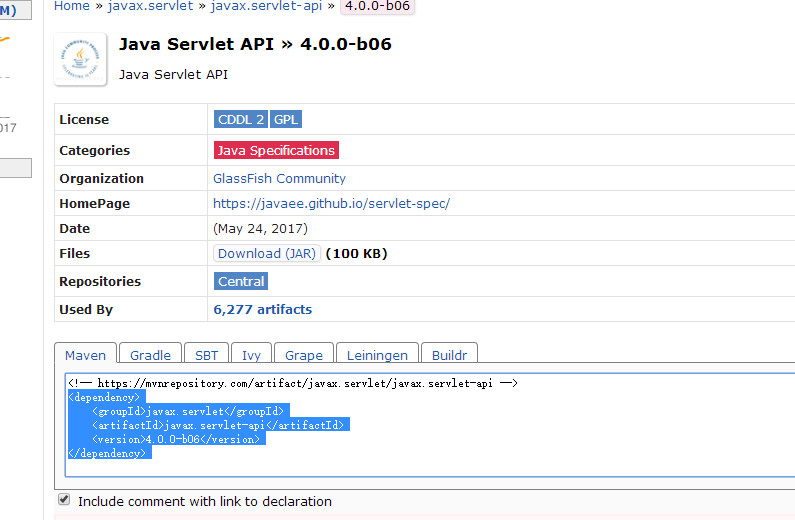Open javax.servlet-api in the breadcrumb

[x=266, y=6]
